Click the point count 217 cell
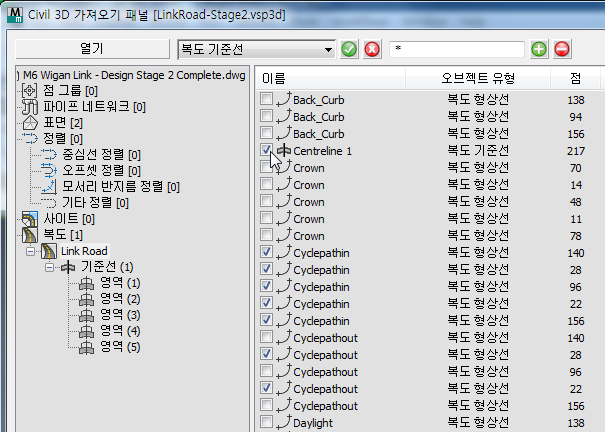The width and height of the screenshot is (605, 432). (576, 151)
